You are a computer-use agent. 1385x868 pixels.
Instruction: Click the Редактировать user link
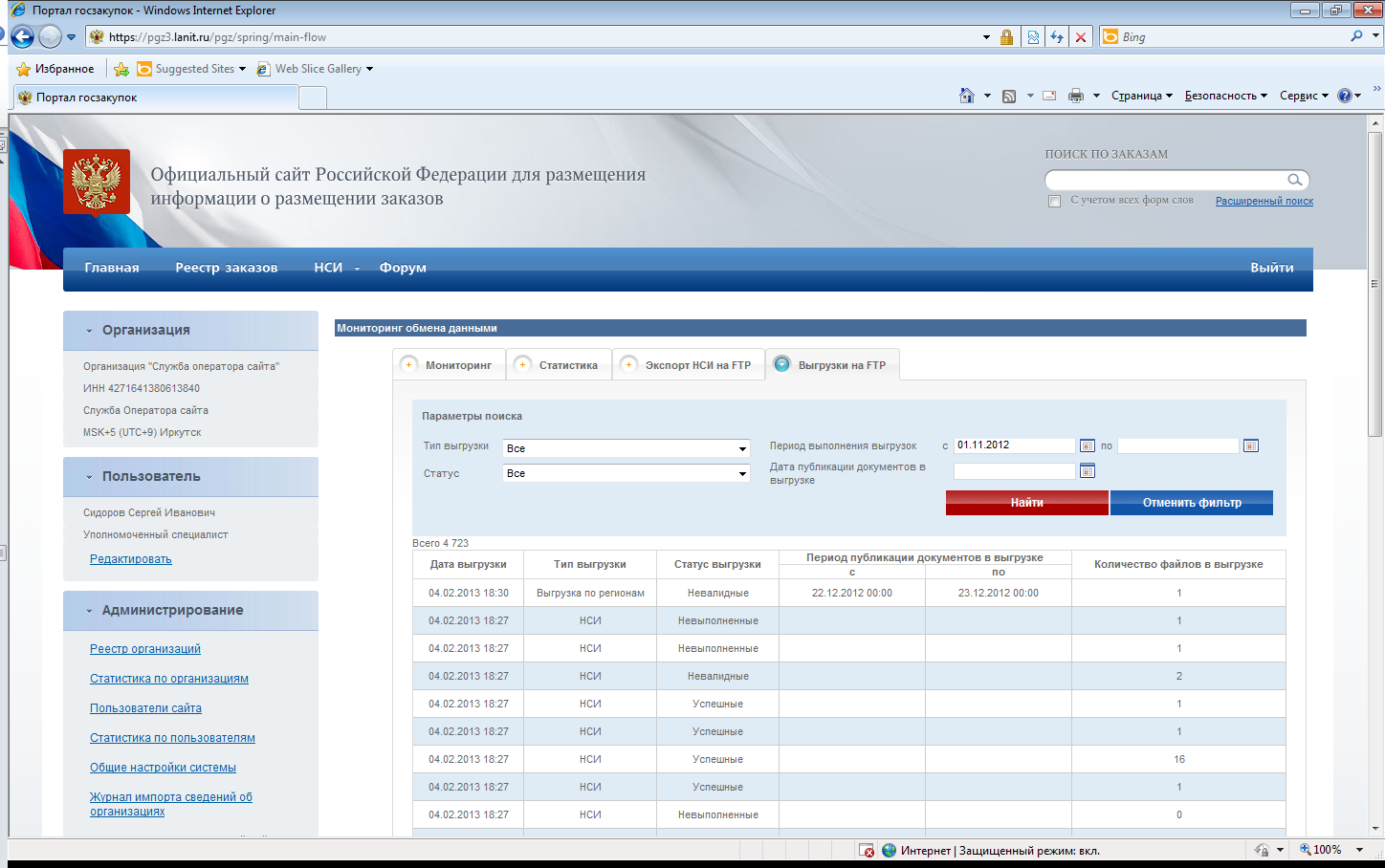point(131,559)
